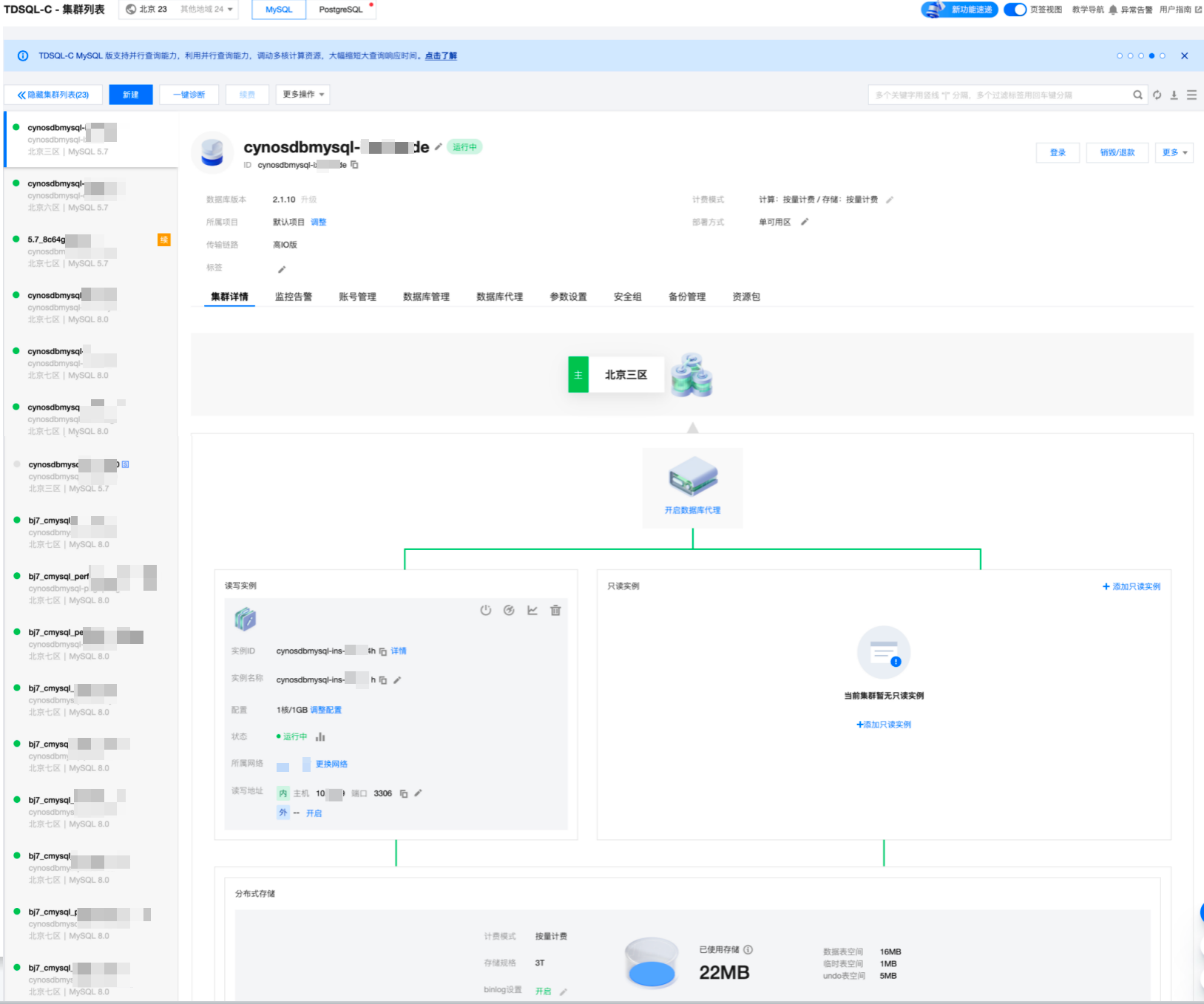The width and height of the screenshot is (1204, 1004).
Task: Click the download icon in the top toolbar
Action: [1174, 95]
